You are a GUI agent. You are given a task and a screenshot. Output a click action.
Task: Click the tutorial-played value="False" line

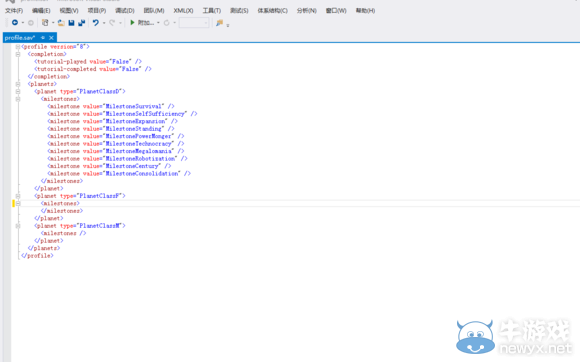88,61
